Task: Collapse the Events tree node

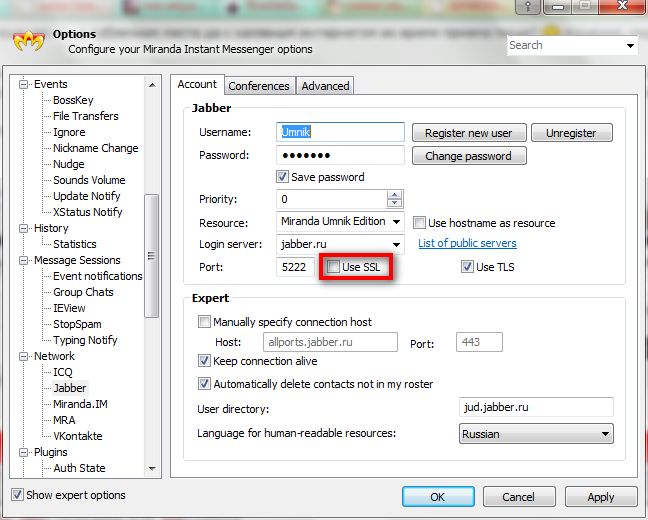Action: (24, 84)
